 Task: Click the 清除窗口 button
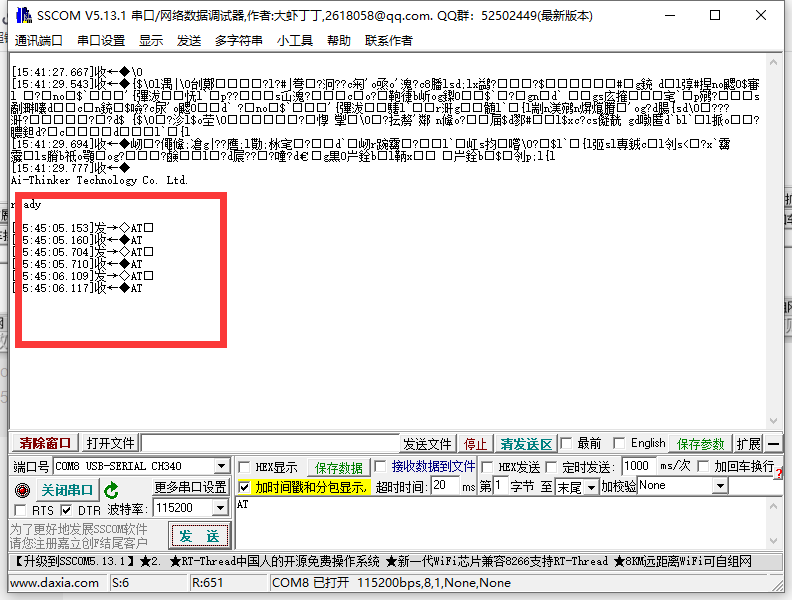(x=45, y=443)
